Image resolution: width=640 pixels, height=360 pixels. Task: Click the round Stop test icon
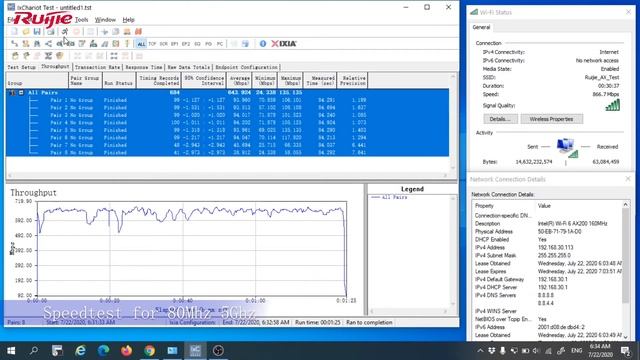[76, 31]
